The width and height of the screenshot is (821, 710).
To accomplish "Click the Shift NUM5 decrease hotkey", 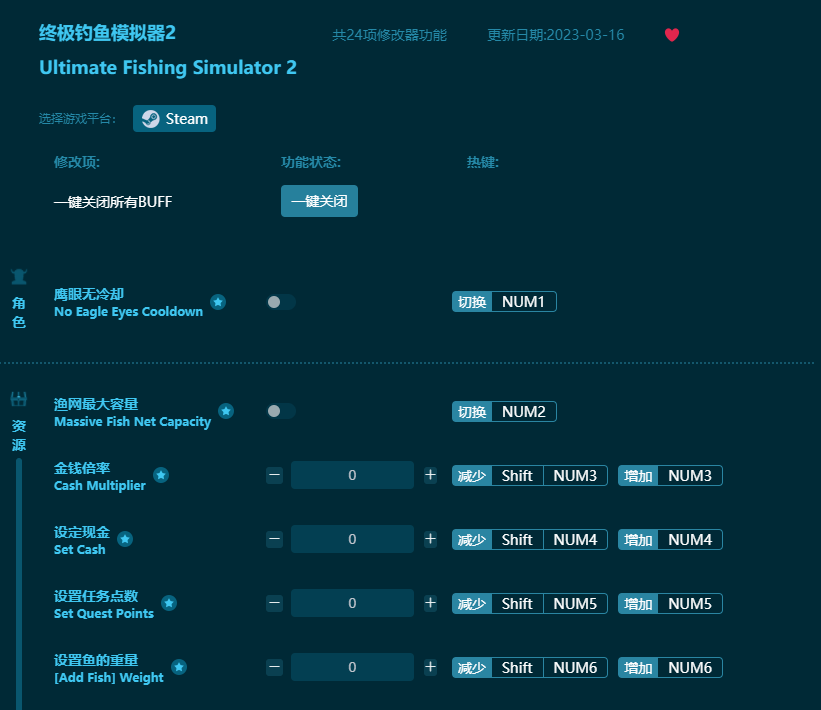I will 530,604.
